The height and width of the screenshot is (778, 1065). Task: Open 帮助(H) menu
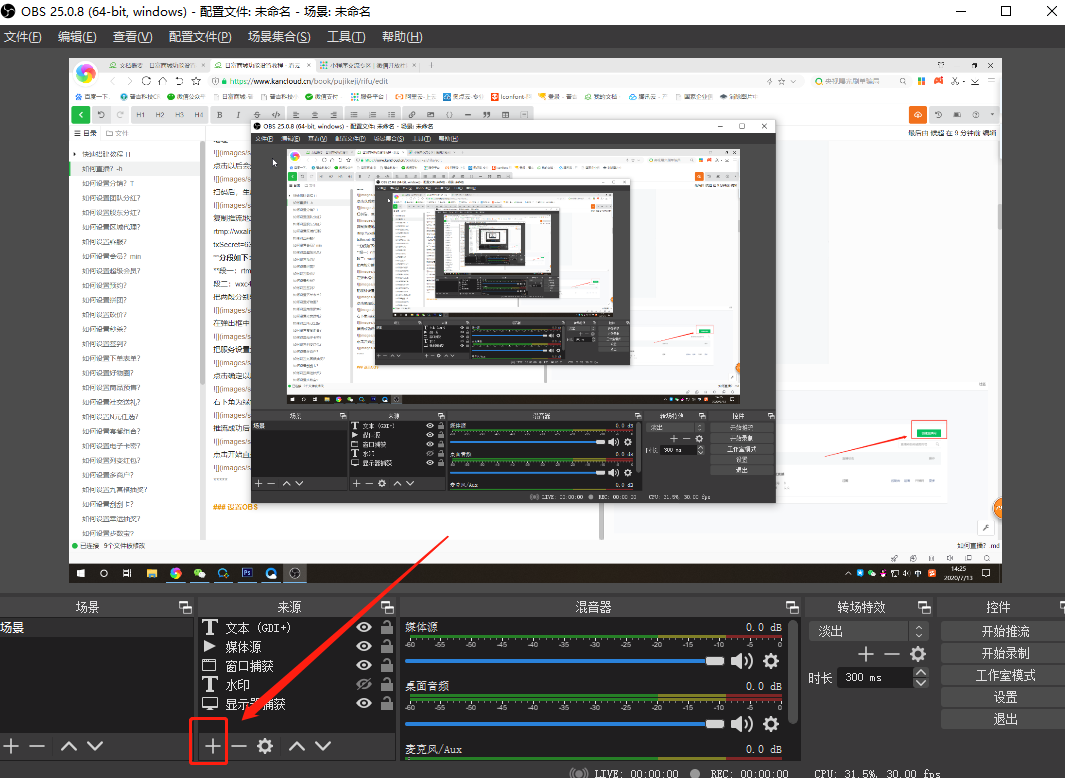point(402,37)
